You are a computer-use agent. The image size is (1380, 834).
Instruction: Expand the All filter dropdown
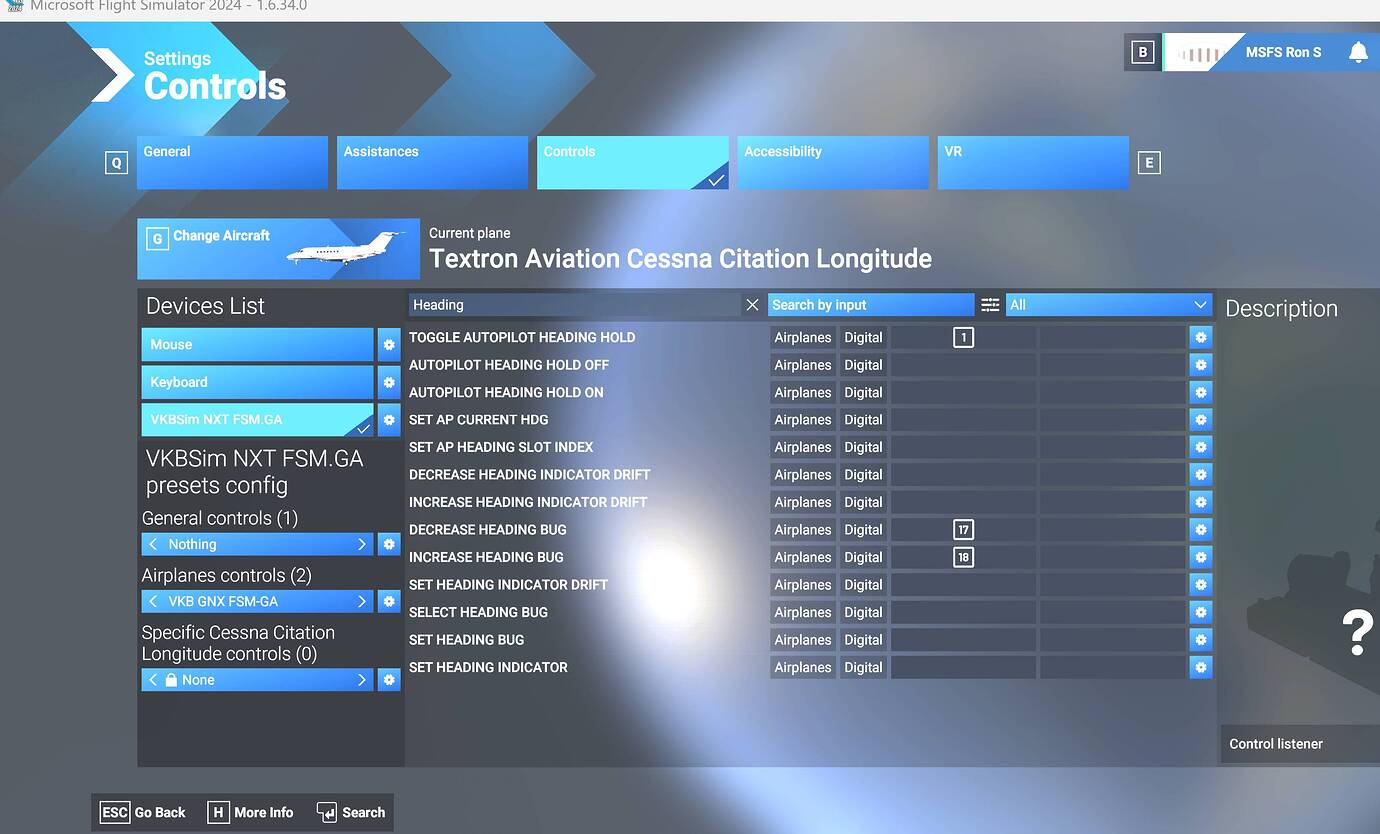coord(1108,305)
